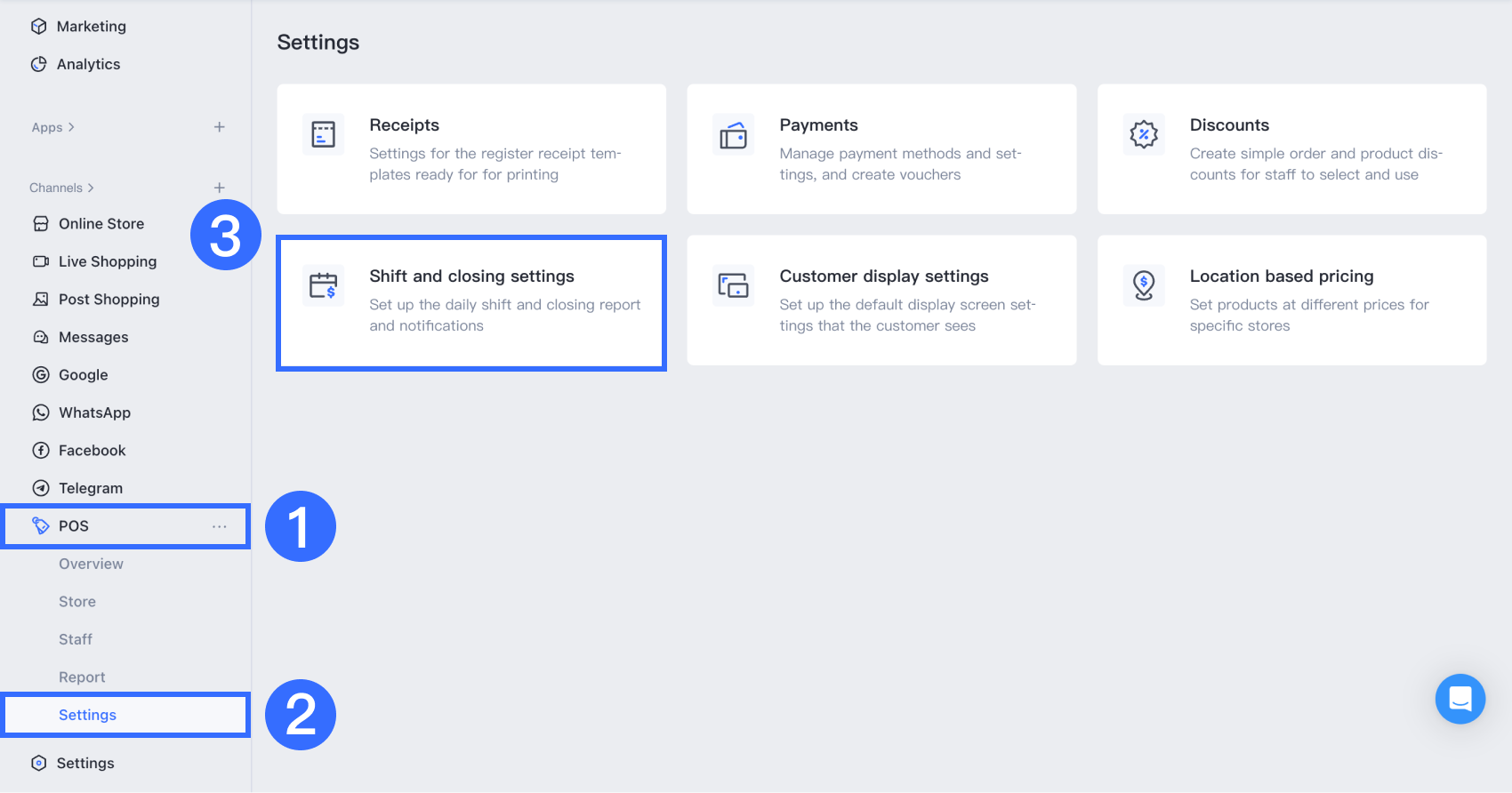Select the highlighted POS Settings submenu item
1512x793 pixels.
[87, 715]
